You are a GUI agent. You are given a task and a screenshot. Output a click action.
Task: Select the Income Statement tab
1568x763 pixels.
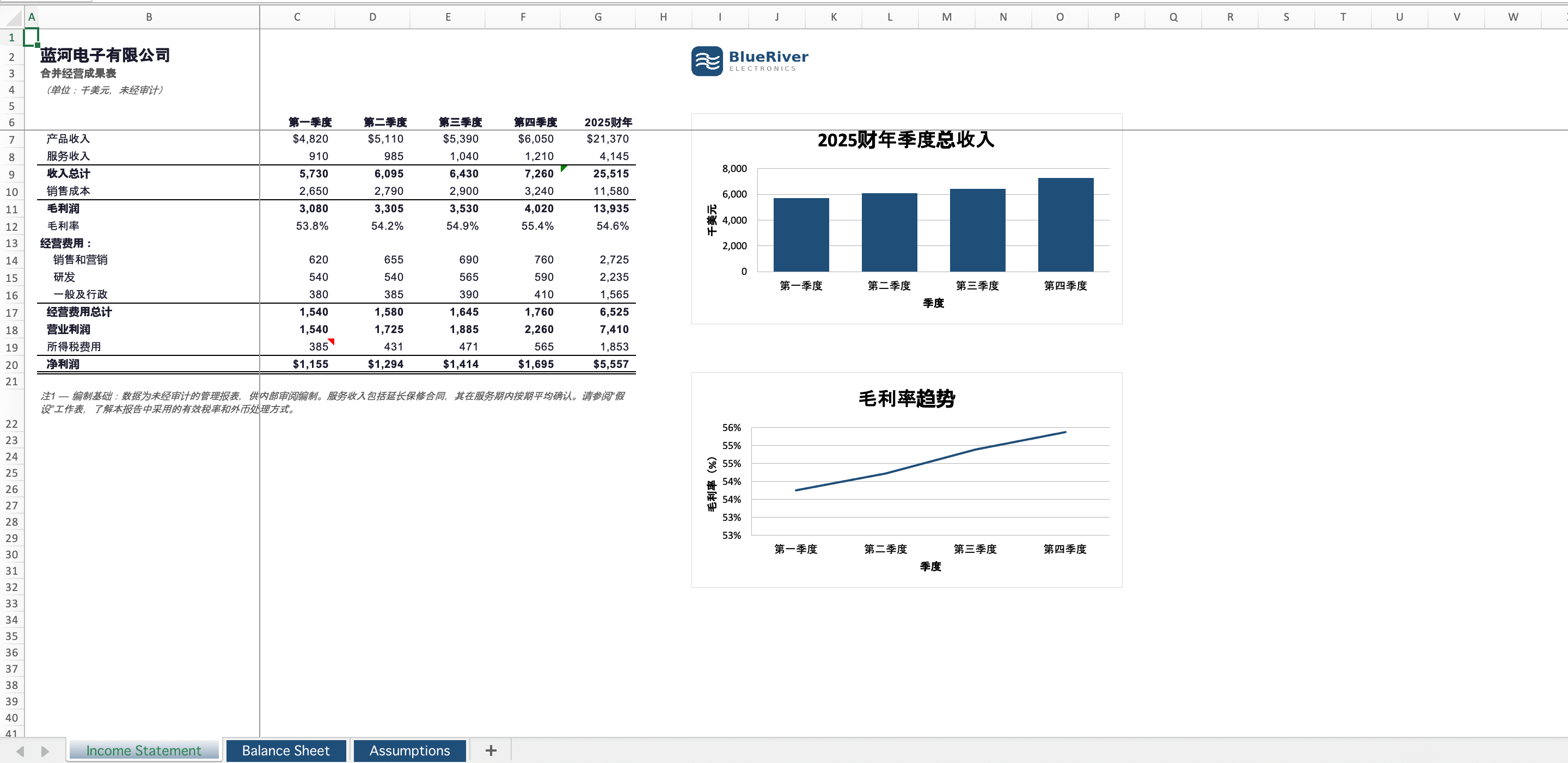[x=144, y=750]
